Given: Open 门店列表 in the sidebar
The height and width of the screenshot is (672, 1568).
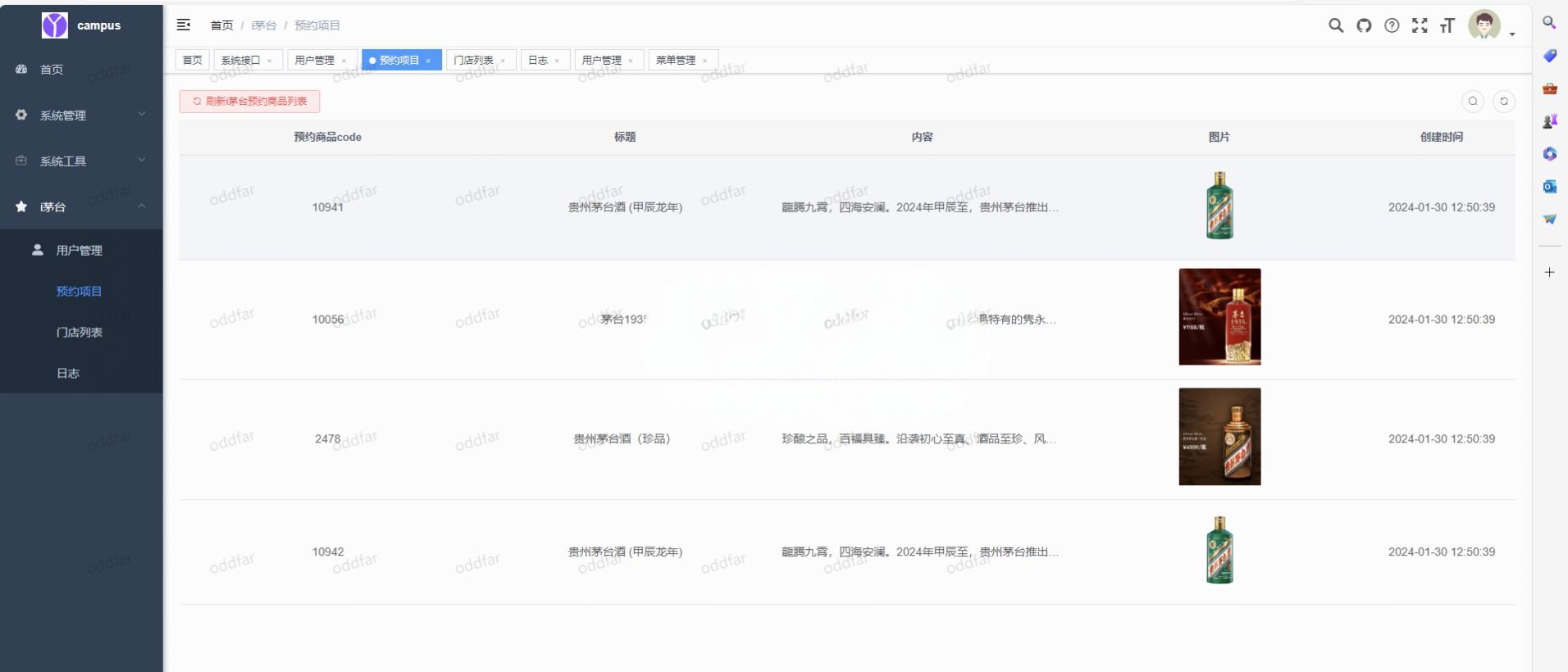Looking at the screenshot, I should [81, 333].
